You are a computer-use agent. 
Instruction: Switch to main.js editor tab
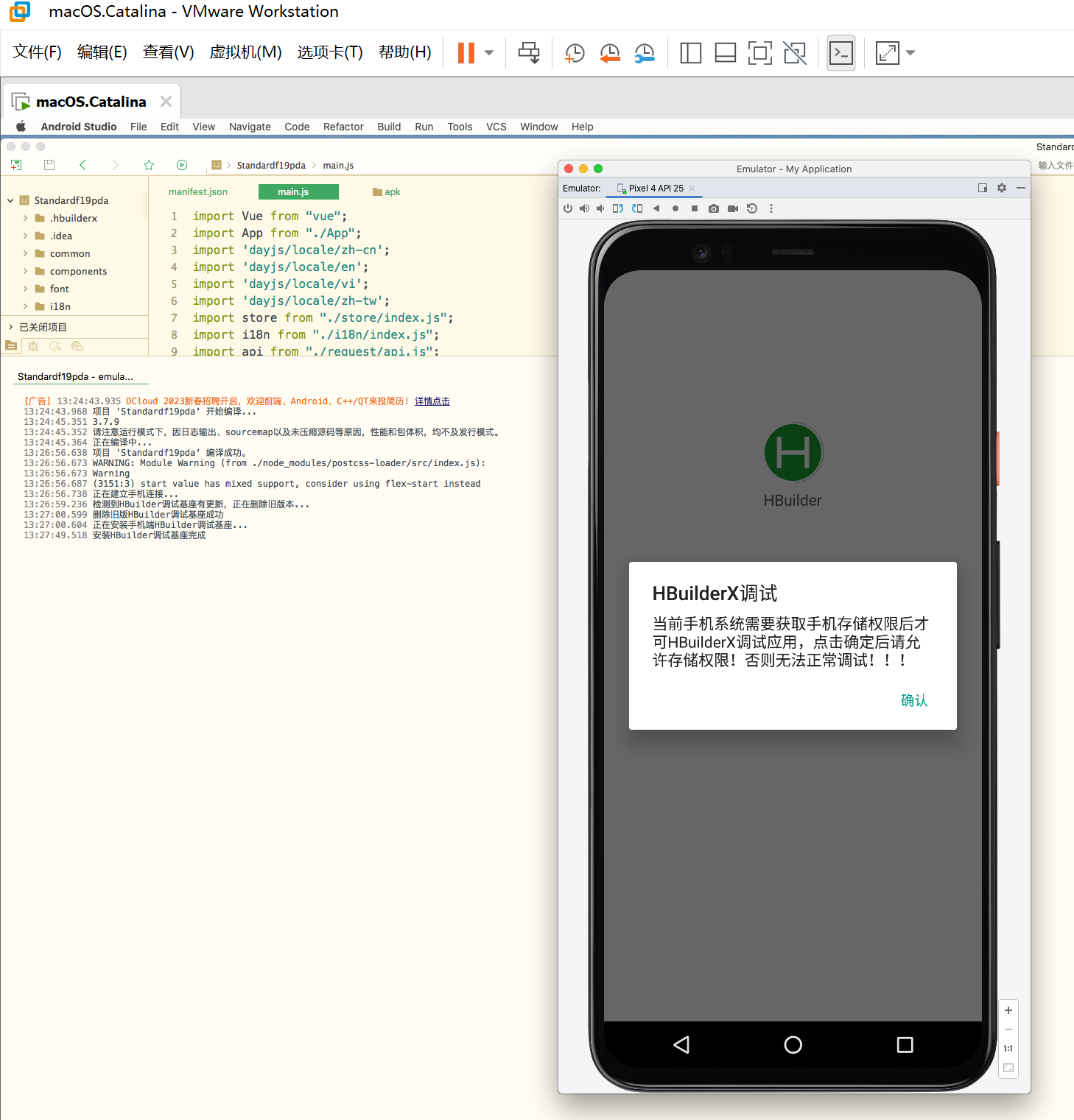[298, 191]
